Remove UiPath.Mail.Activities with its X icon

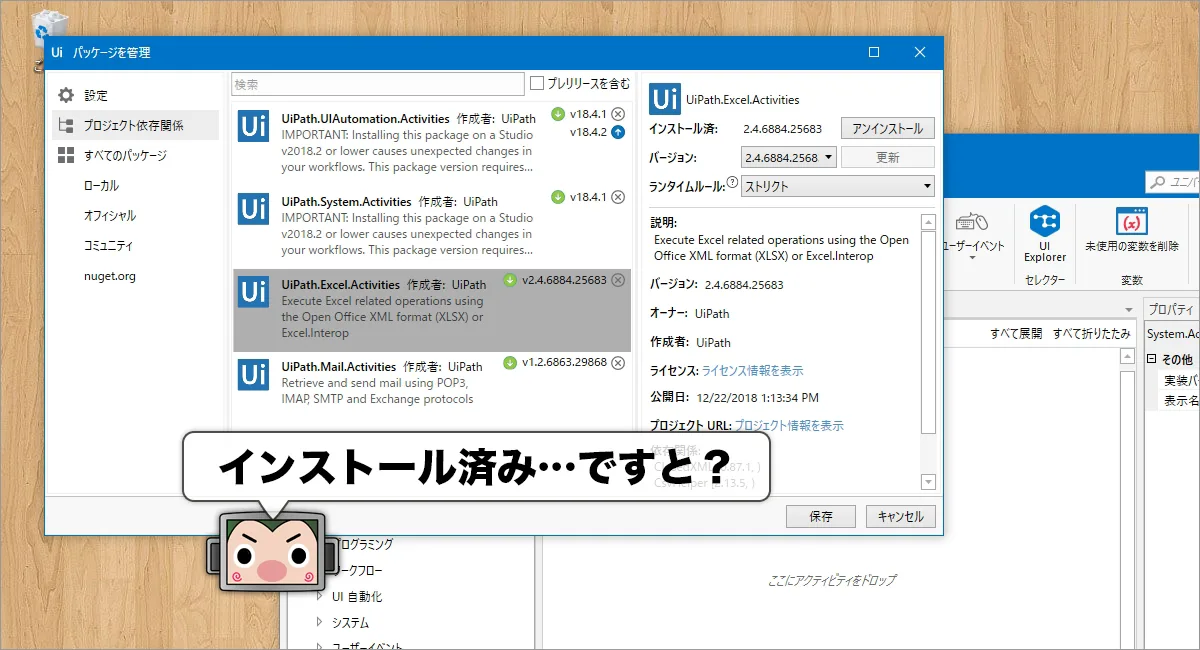pos(618,363)
